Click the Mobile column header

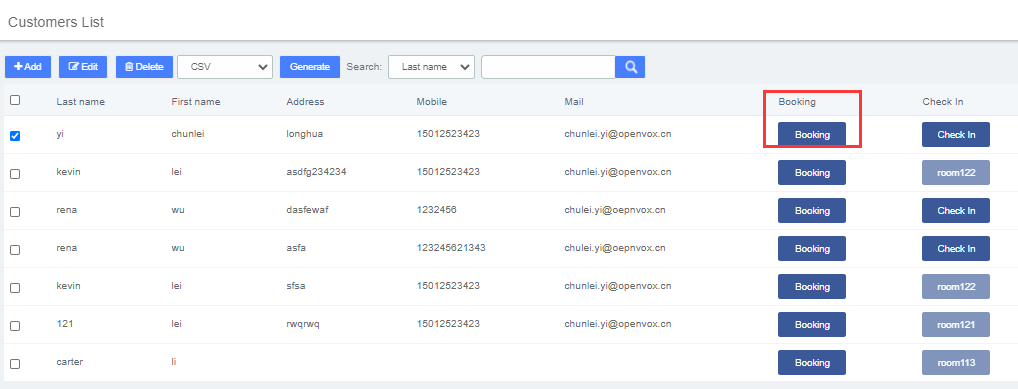point(432,102)
